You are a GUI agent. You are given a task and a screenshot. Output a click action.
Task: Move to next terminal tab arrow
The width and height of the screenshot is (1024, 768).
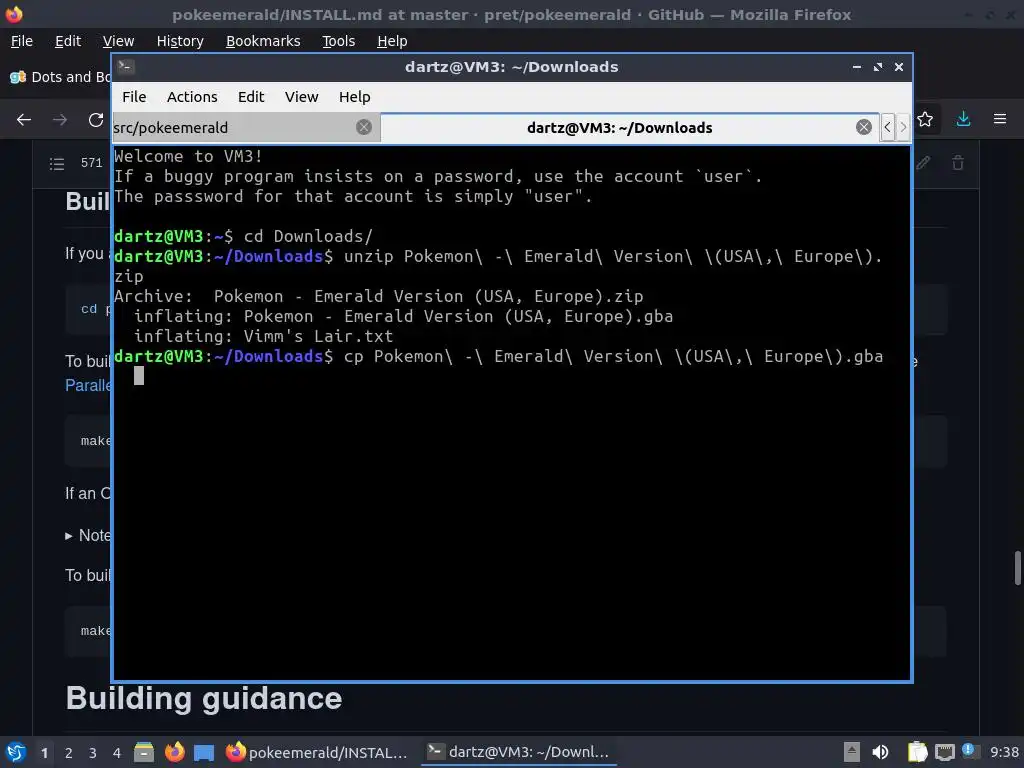coord(903,127)
